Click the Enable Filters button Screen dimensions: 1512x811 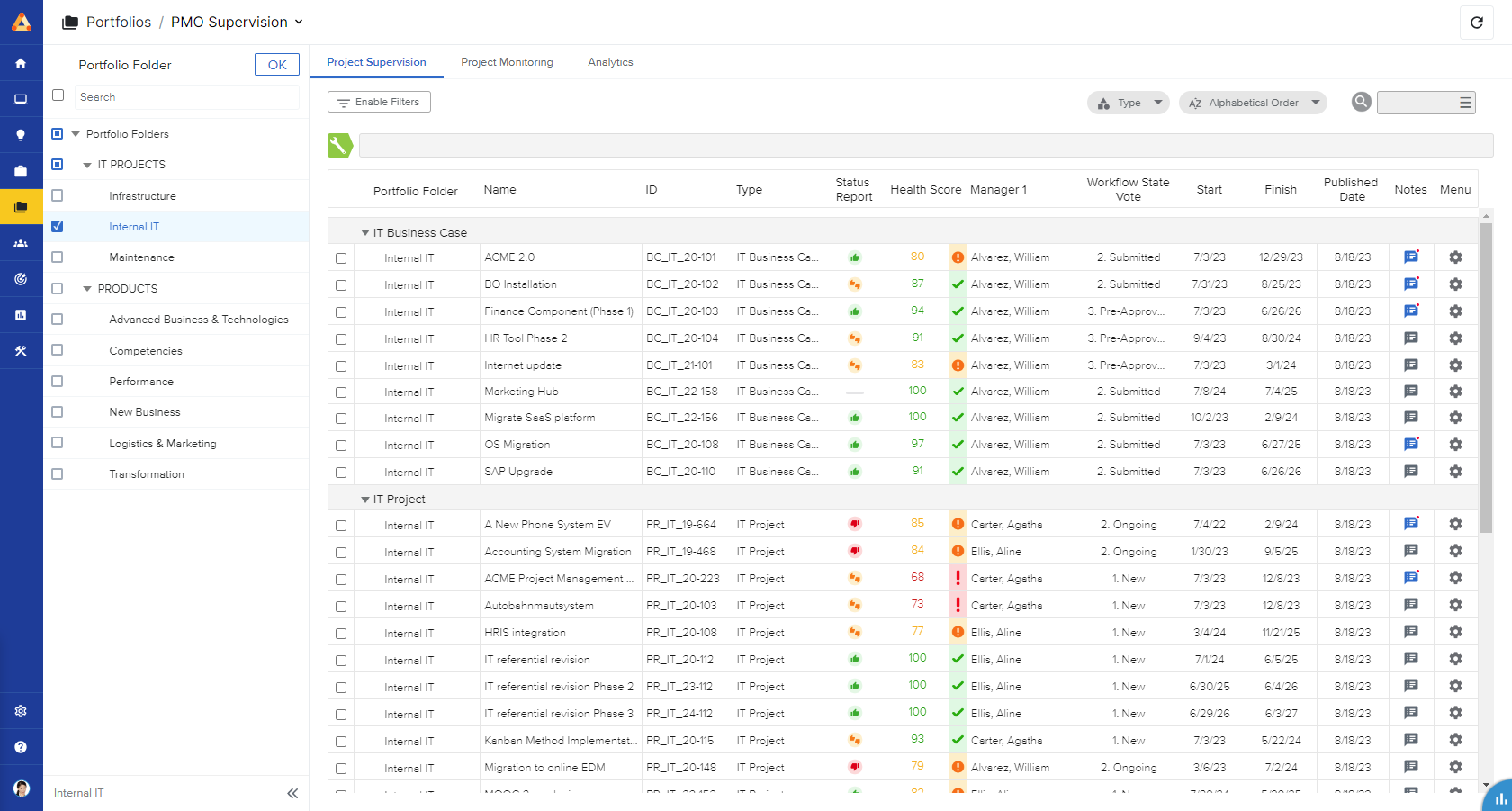[379, 102]
